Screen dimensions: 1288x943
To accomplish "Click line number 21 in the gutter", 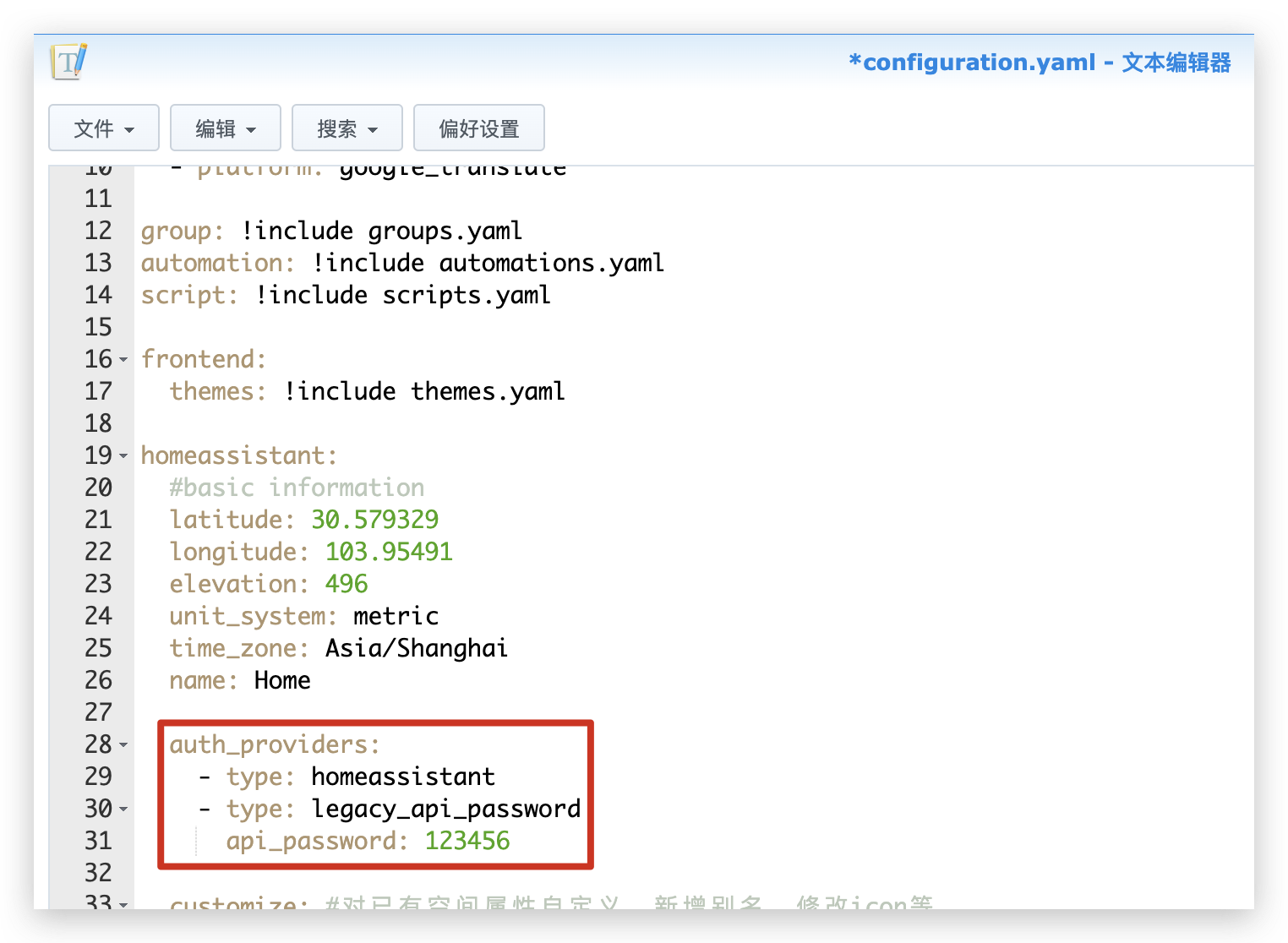I will [x=98, y=519].
